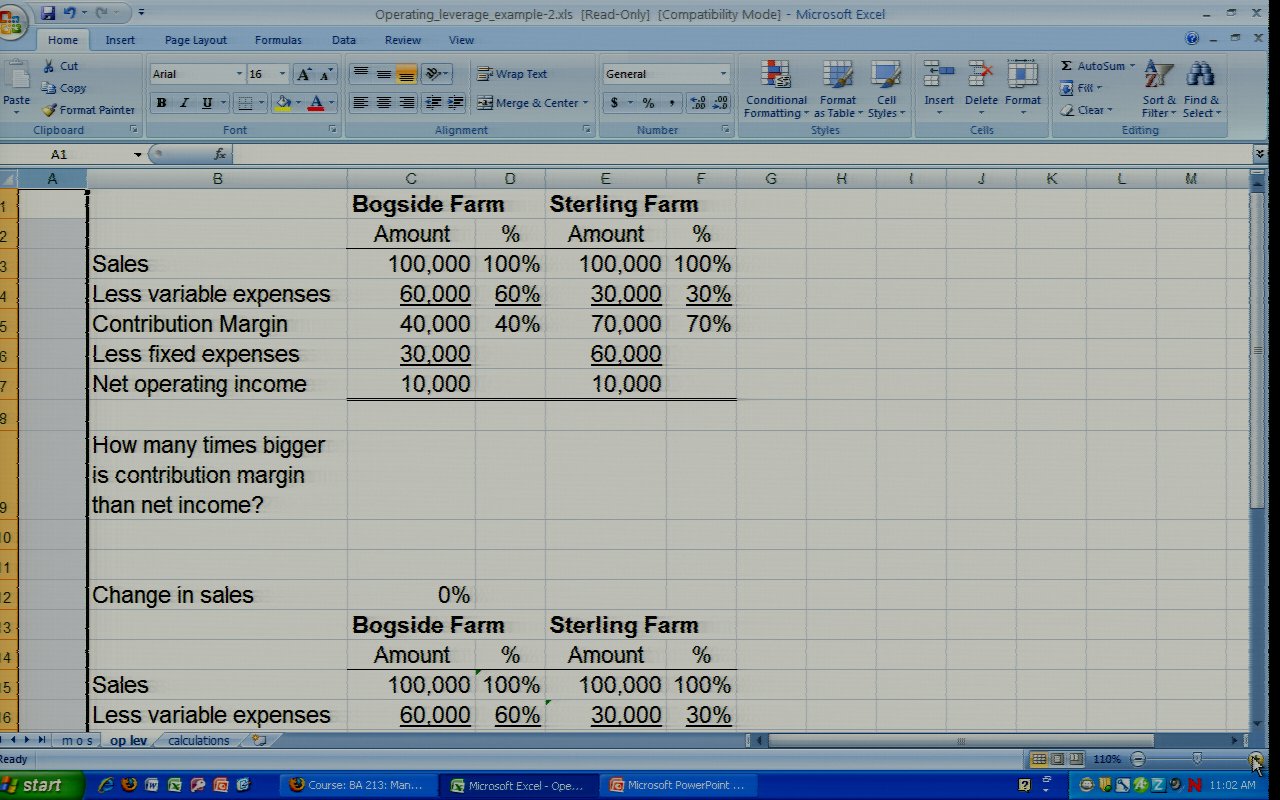Switch to the Formulas ribbon tab
Viewport: 1280px width, 800px height.
[x=277, y=40]
